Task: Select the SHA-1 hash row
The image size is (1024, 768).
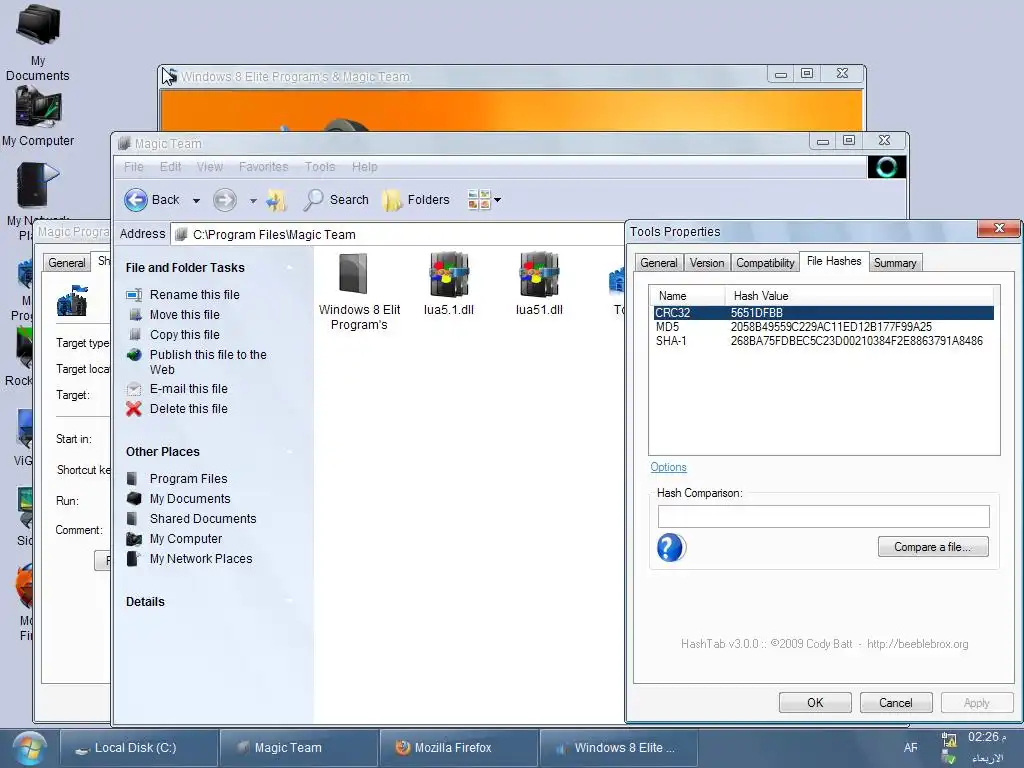Action: 824,341
